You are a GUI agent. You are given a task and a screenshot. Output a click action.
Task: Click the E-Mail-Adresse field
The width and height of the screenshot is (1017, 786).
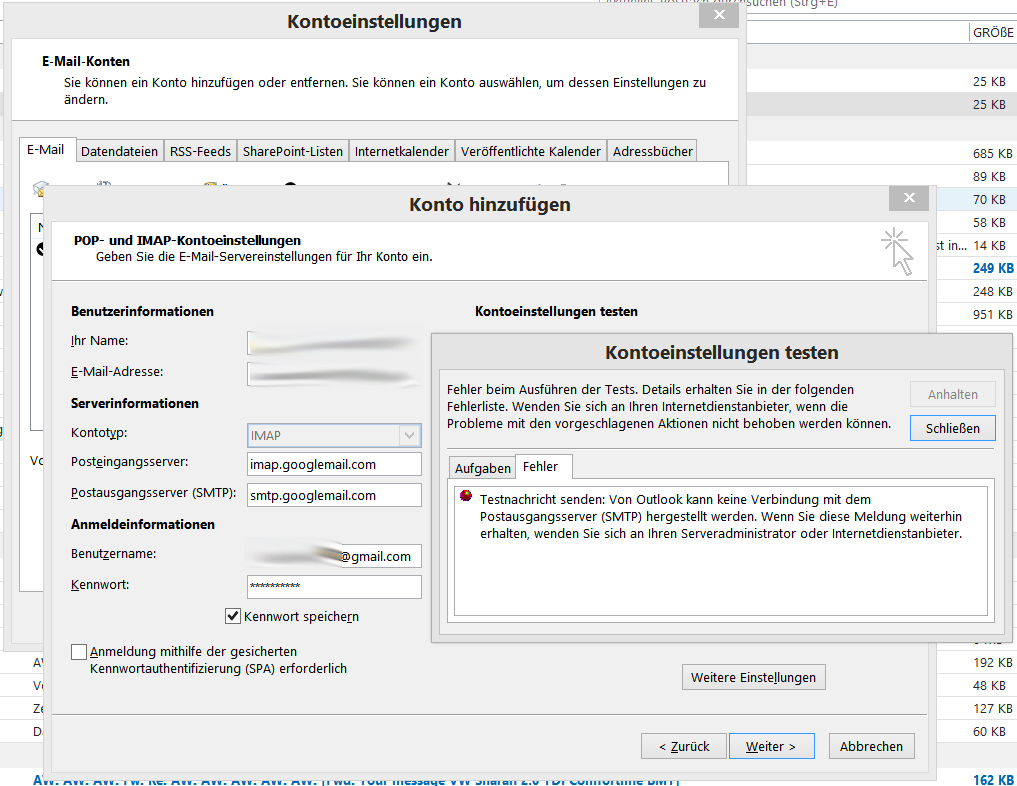tap(334, 374)
